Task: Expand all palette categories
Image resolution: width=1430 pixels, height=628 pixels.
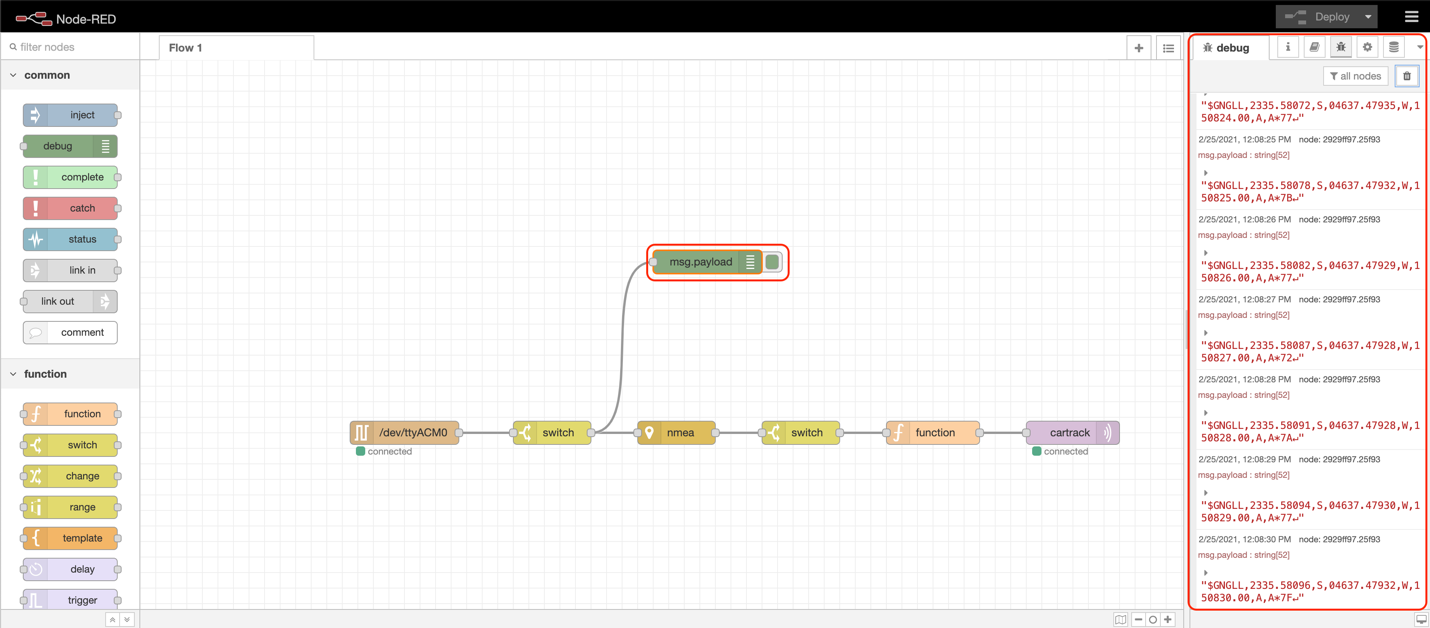Action: click(127, 620)
